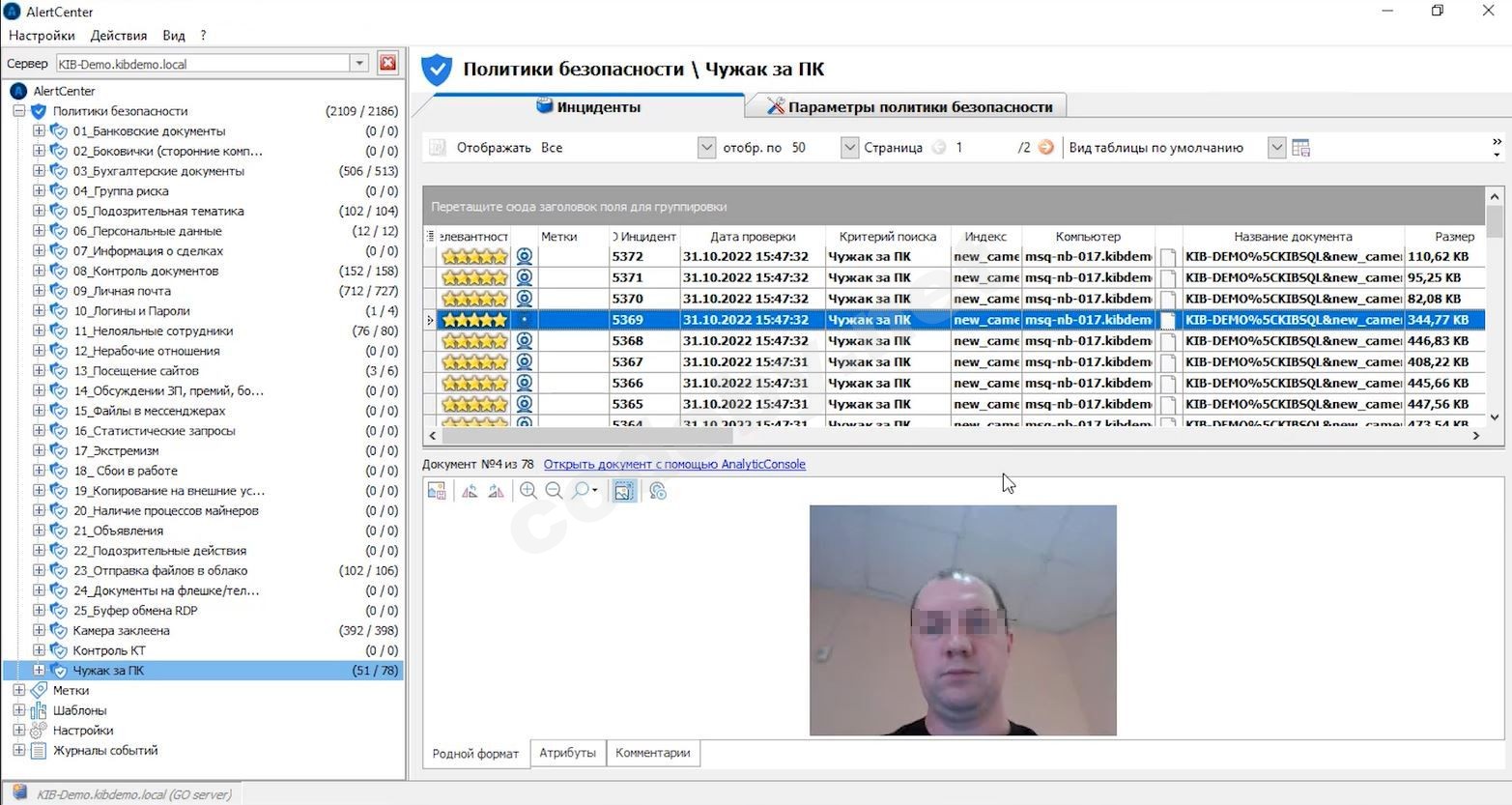Viewport: 1512px width, 805px height.
Task: Zoom out of the webcam image
Action: coord(554,491)
